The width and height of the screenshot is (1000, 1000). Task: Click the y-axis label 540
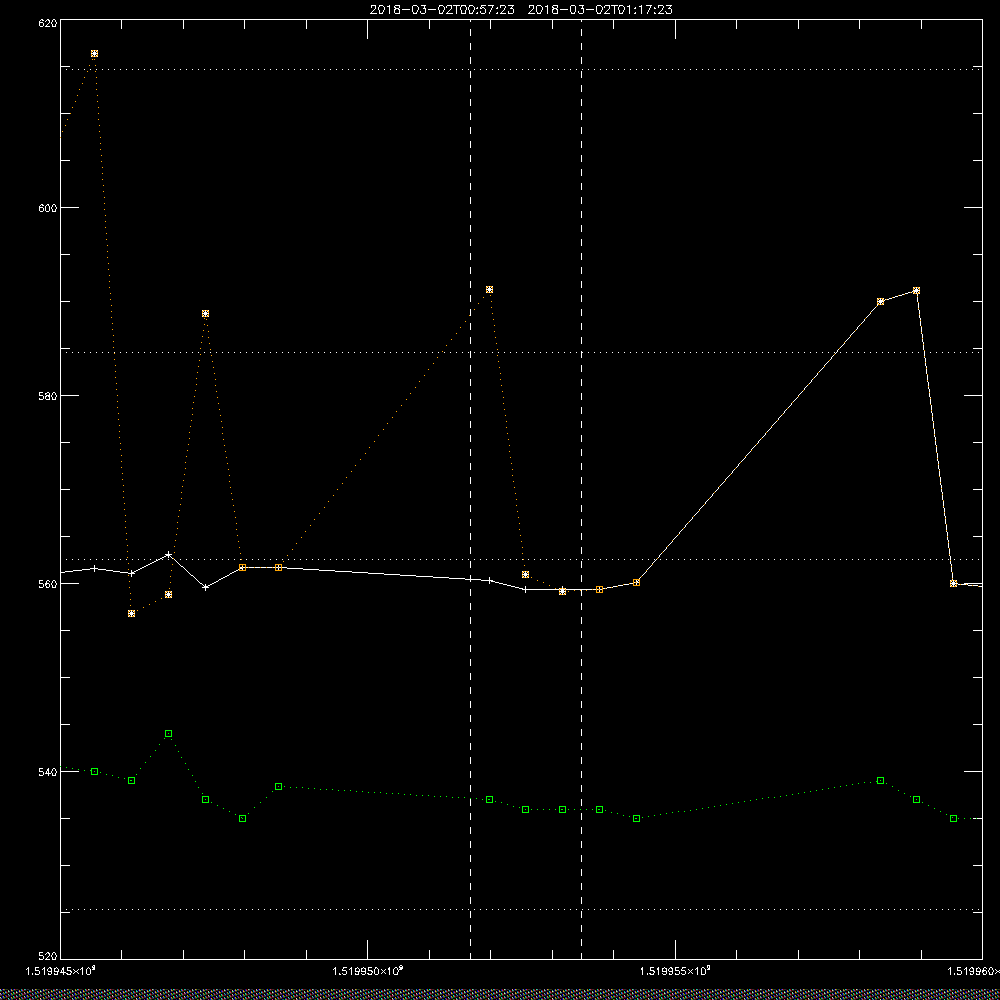(48, 772)
